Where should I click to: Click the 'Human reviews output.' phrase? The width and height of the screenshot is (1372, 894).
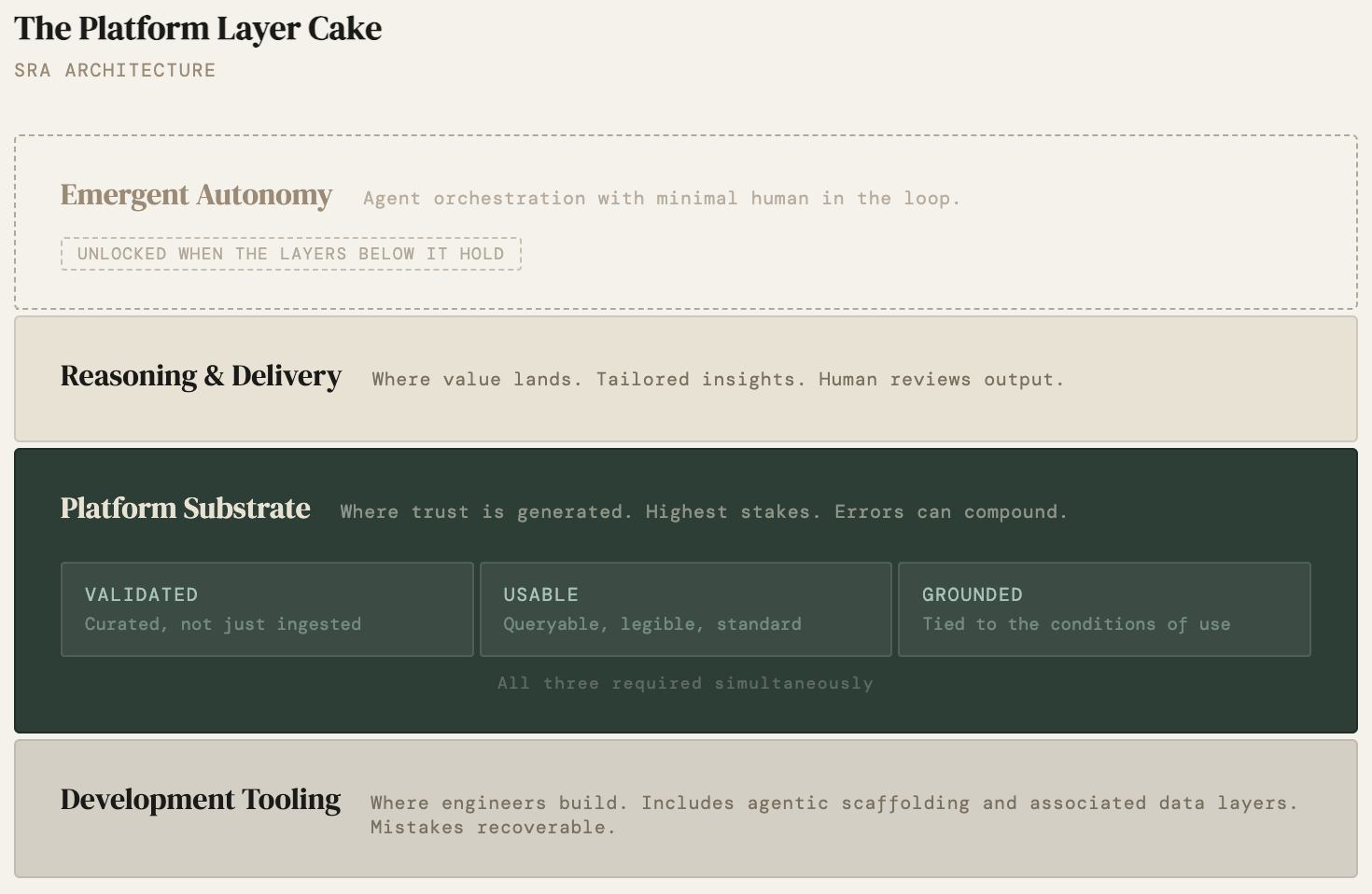(x=941, y=380)
